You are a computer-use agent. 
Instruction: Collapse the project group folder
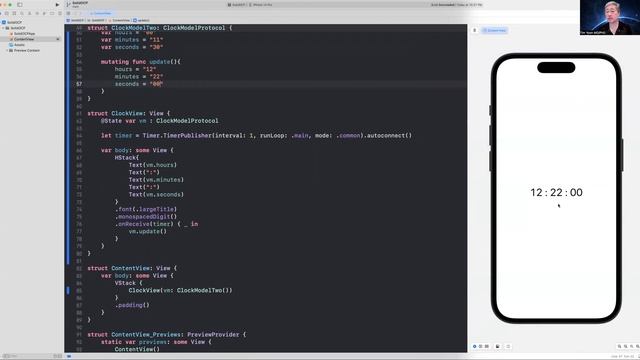pos(3,28)
